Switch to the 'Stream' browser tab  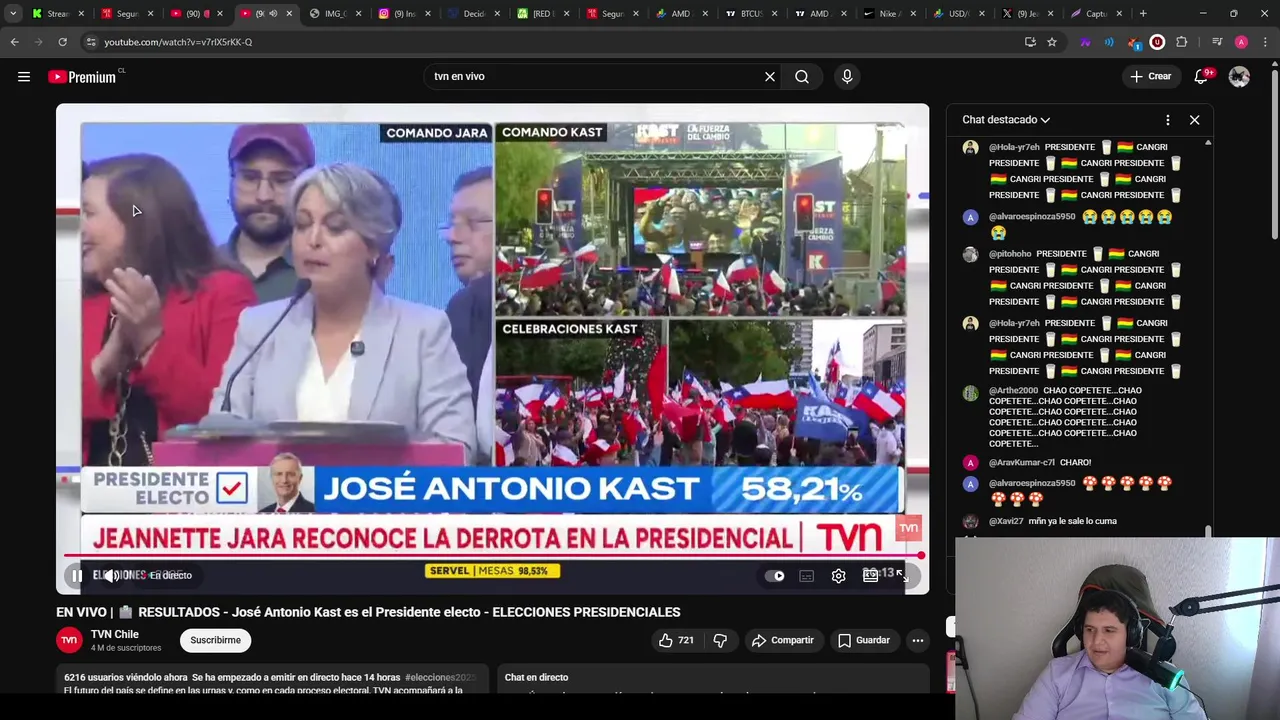(59, 14)
